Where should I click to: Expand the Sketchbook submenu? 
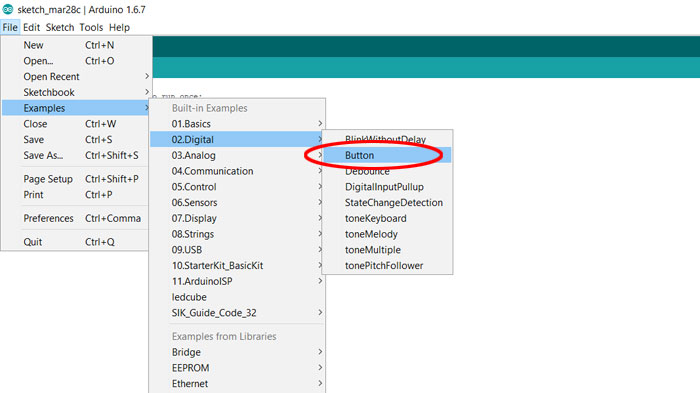(x=76, y=92)
